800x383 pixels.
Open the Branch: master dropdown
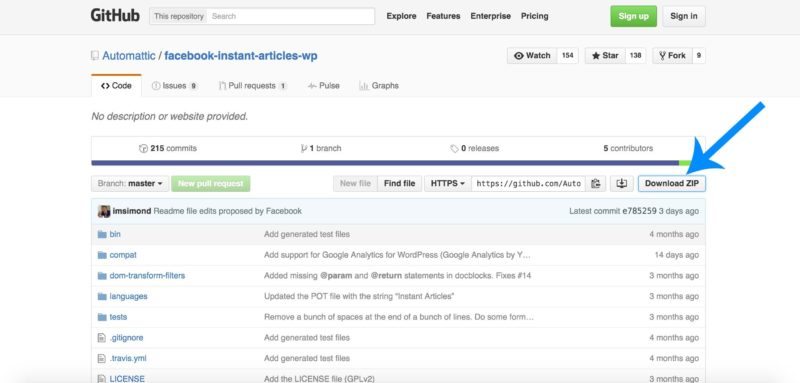coord(130,184)
